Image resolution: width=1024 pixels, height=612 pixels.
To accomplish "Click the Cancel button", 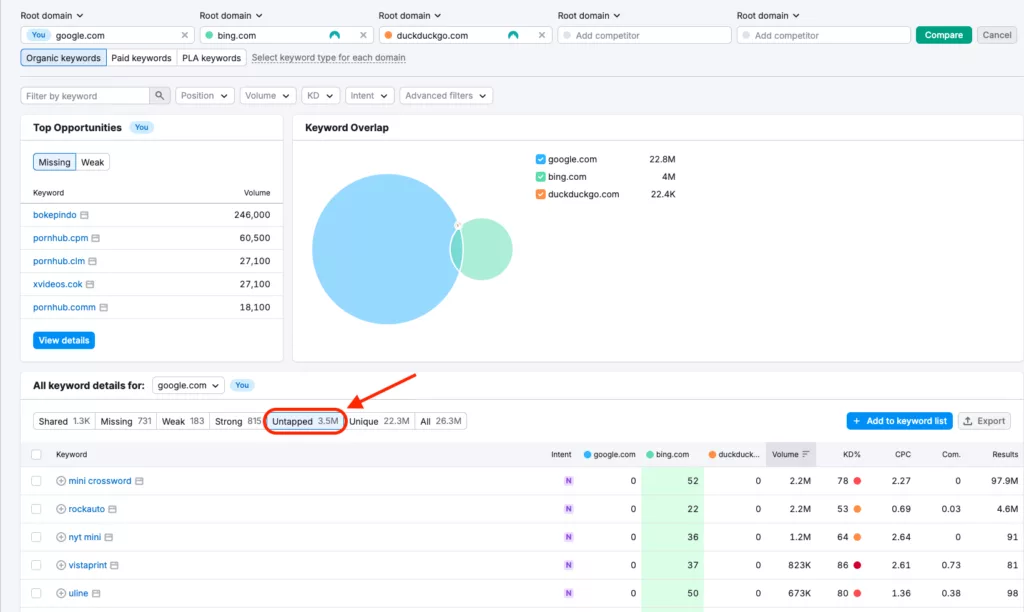I will [997, 35].
